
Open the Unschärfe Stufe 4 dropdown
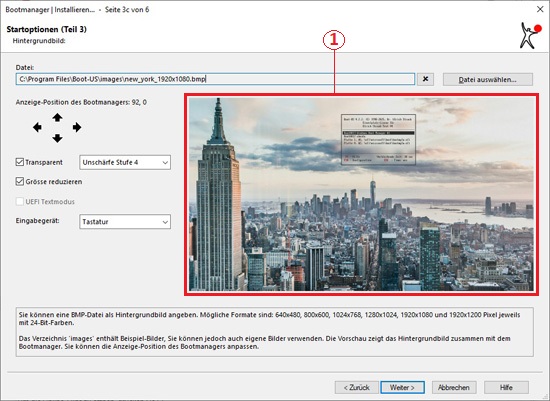pos(125,162)
